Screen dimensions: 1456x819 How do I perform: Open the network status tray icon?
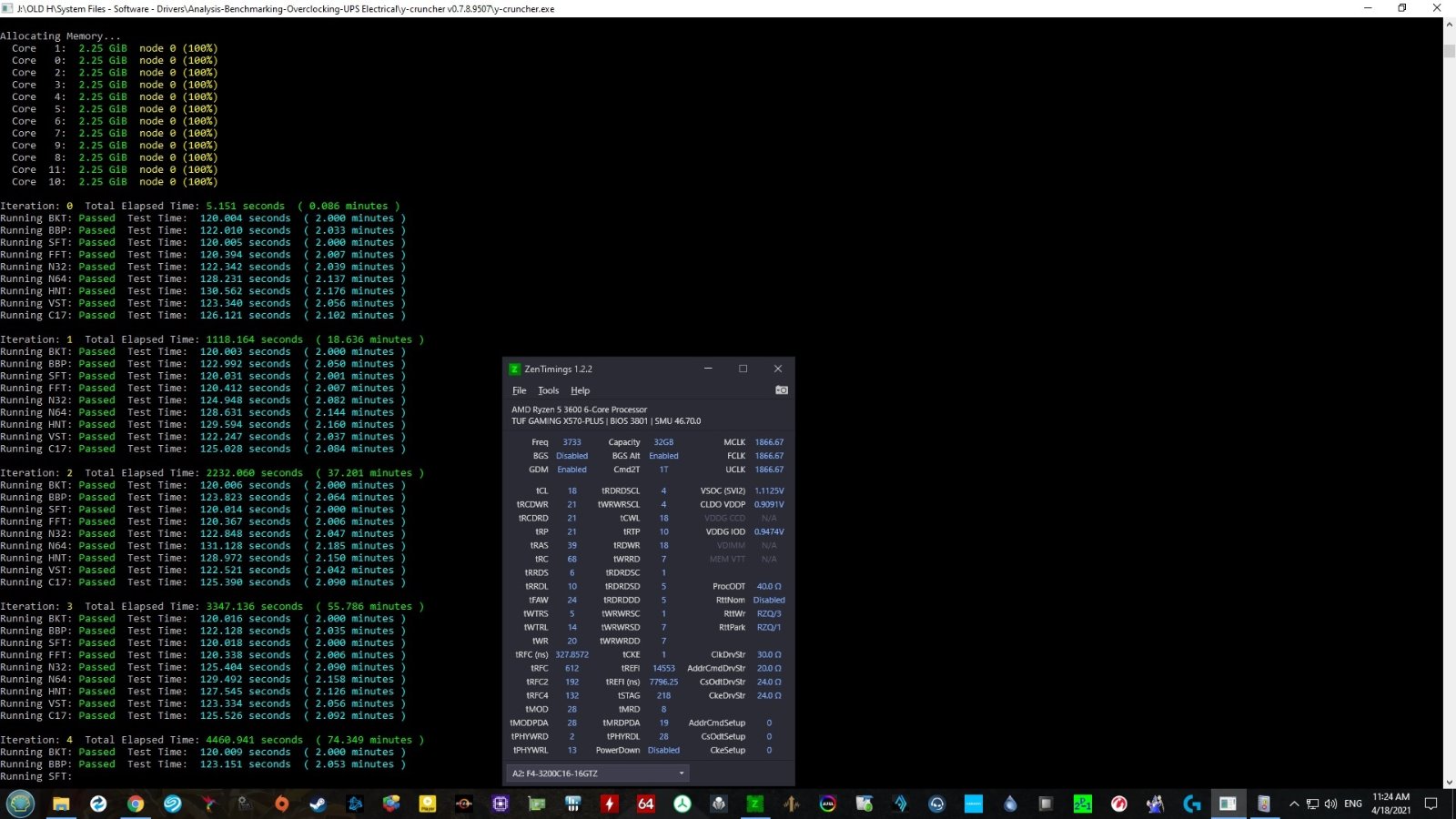pos(1312,804)
